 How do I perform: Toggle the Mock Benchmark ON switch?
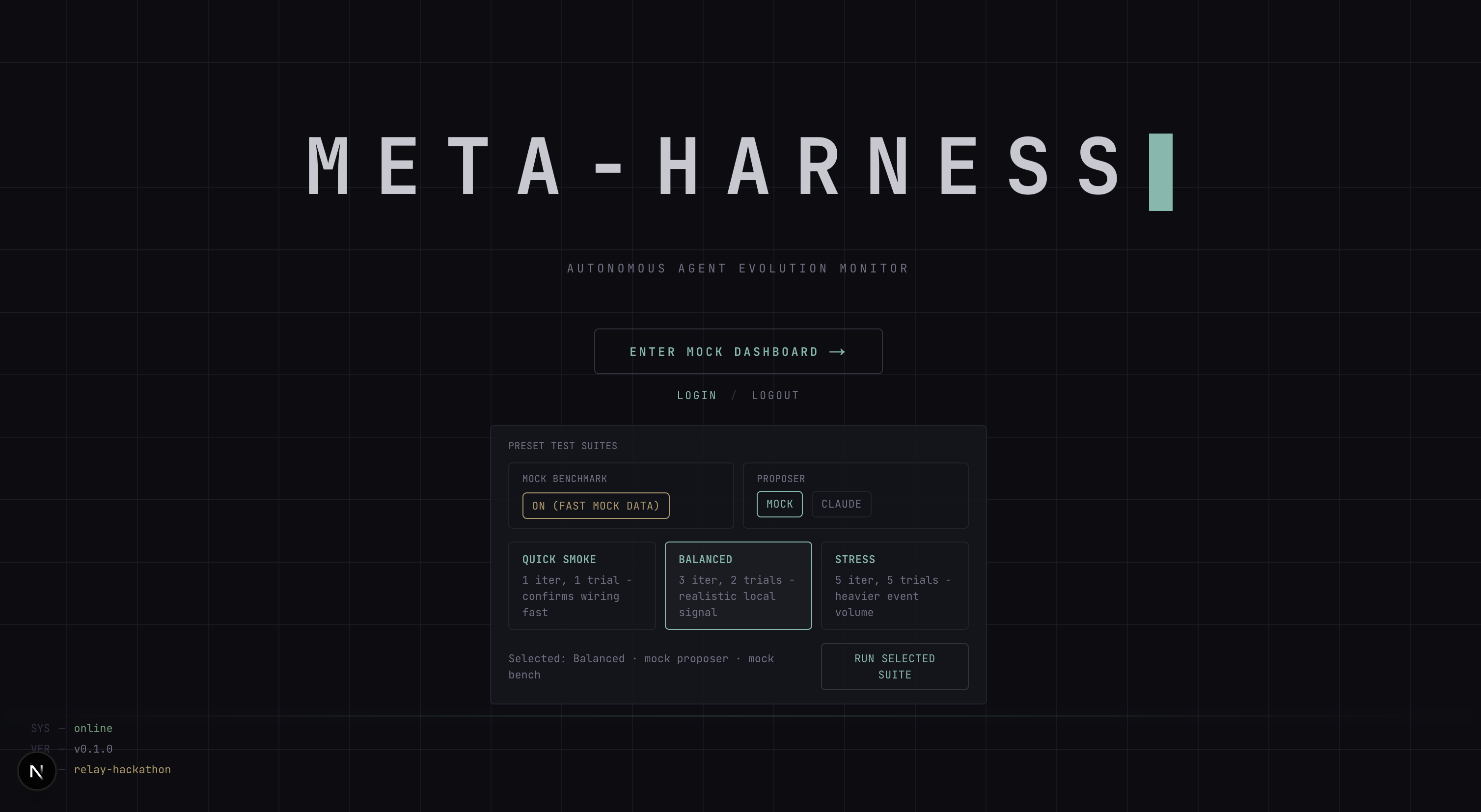coord(596,506)
